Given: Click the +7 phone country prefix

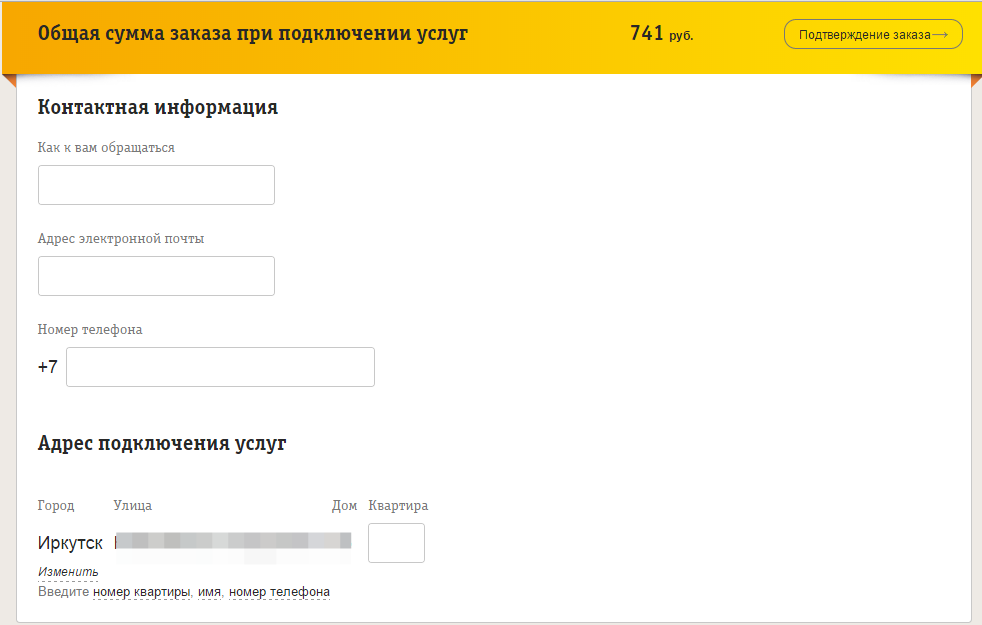Looking at the screenshot, I should click(x=48, y=367).
